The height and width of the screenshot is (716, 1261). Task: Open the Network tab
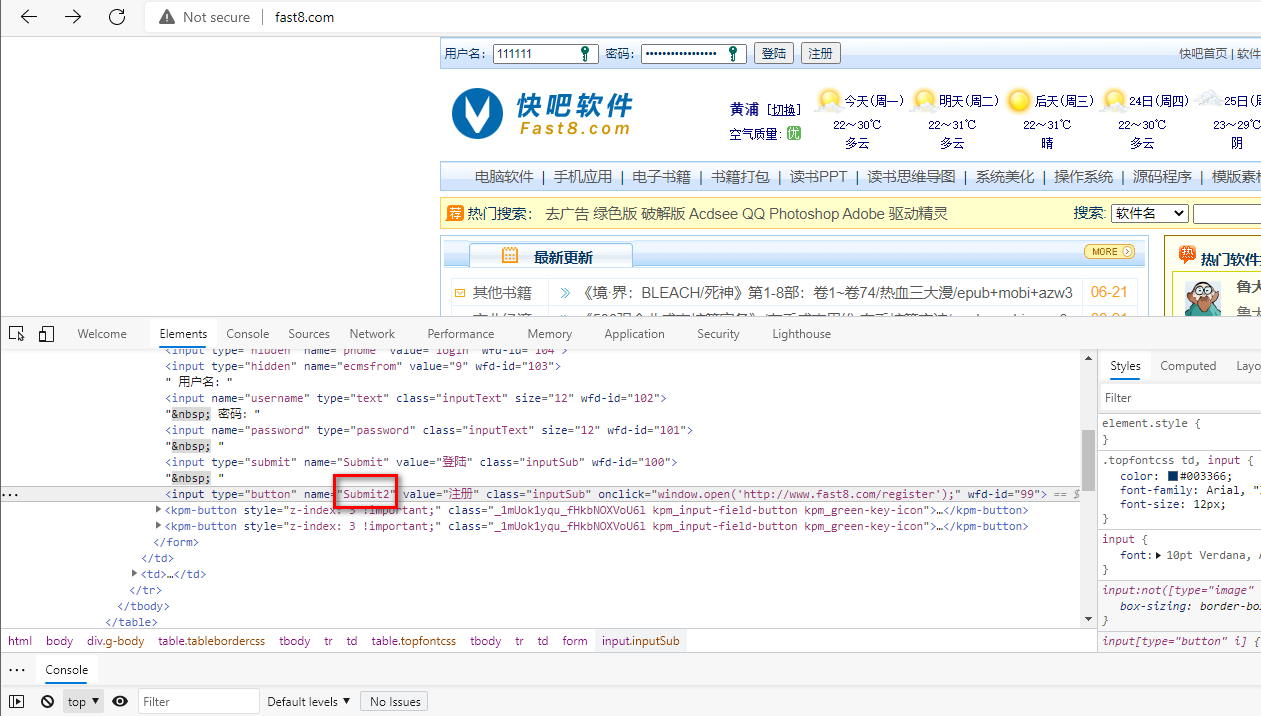(372, 334)
